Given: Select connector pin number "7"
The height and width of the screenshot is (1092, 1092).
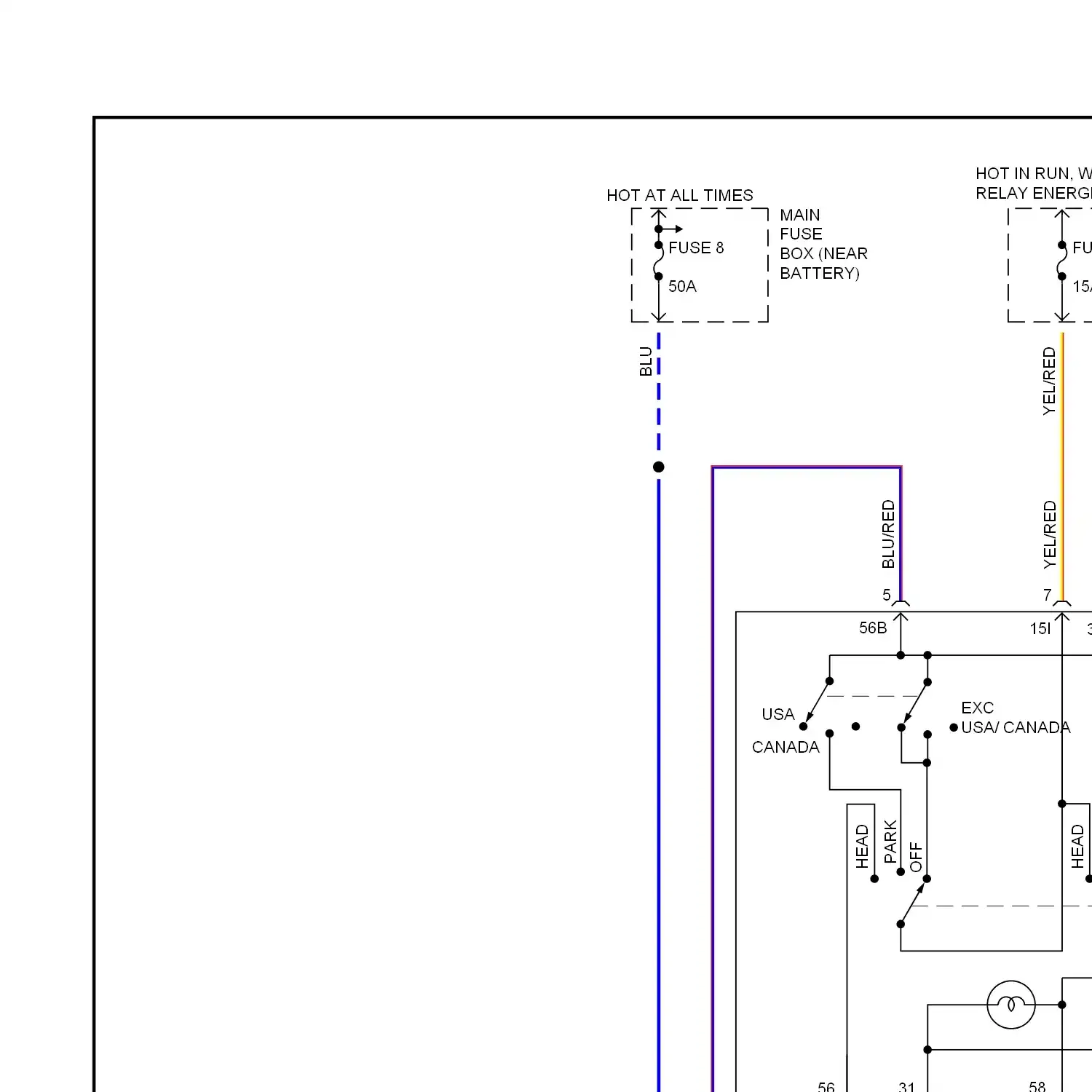Looking at the screenshot, I should [x=1048, y=595].
